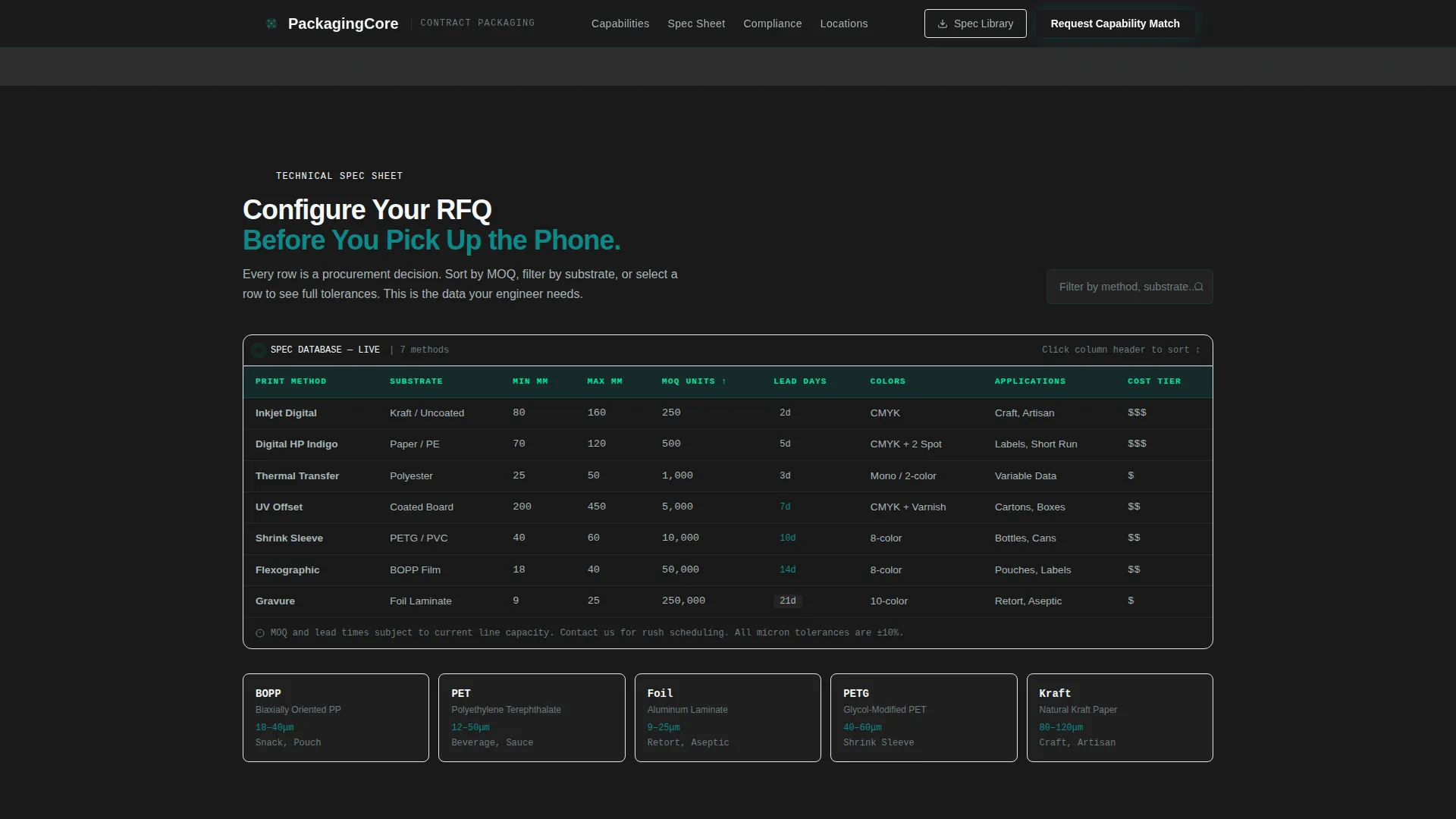Go to the Compliance nav link
Image resolution: width=1456 pixels, height=819 pixels.
pyautogui.click(x=772, y=24)
